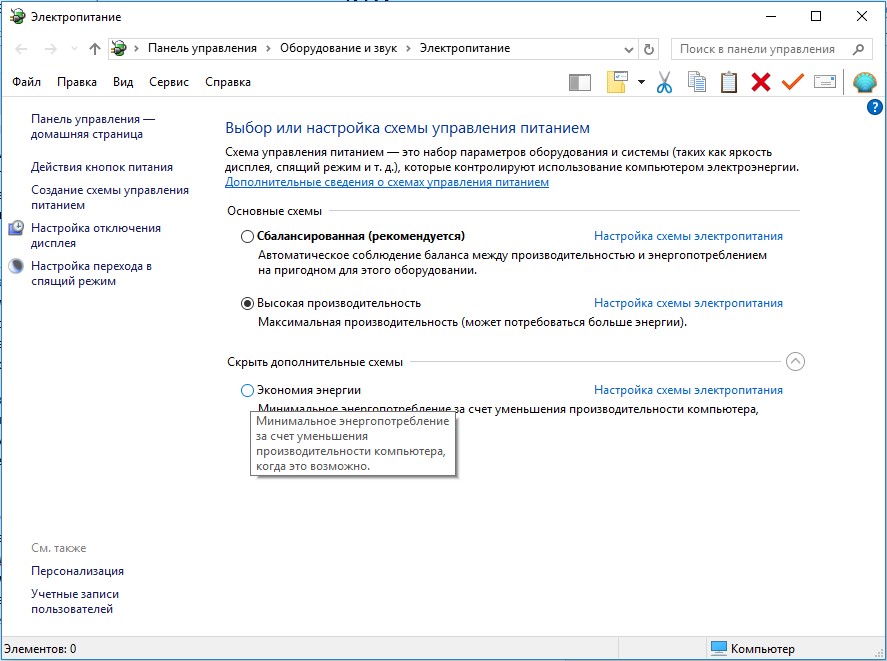Expand folder options dropdown arrow in toolbar
The image size is (887, 661).
click(641, 82)
